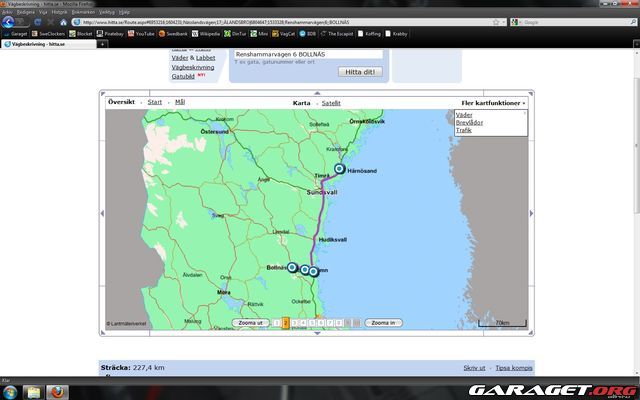Click the Hitta dit! button
Image resolution: width=640 pixels, height=400 pixels.
[x=359, y=72]
